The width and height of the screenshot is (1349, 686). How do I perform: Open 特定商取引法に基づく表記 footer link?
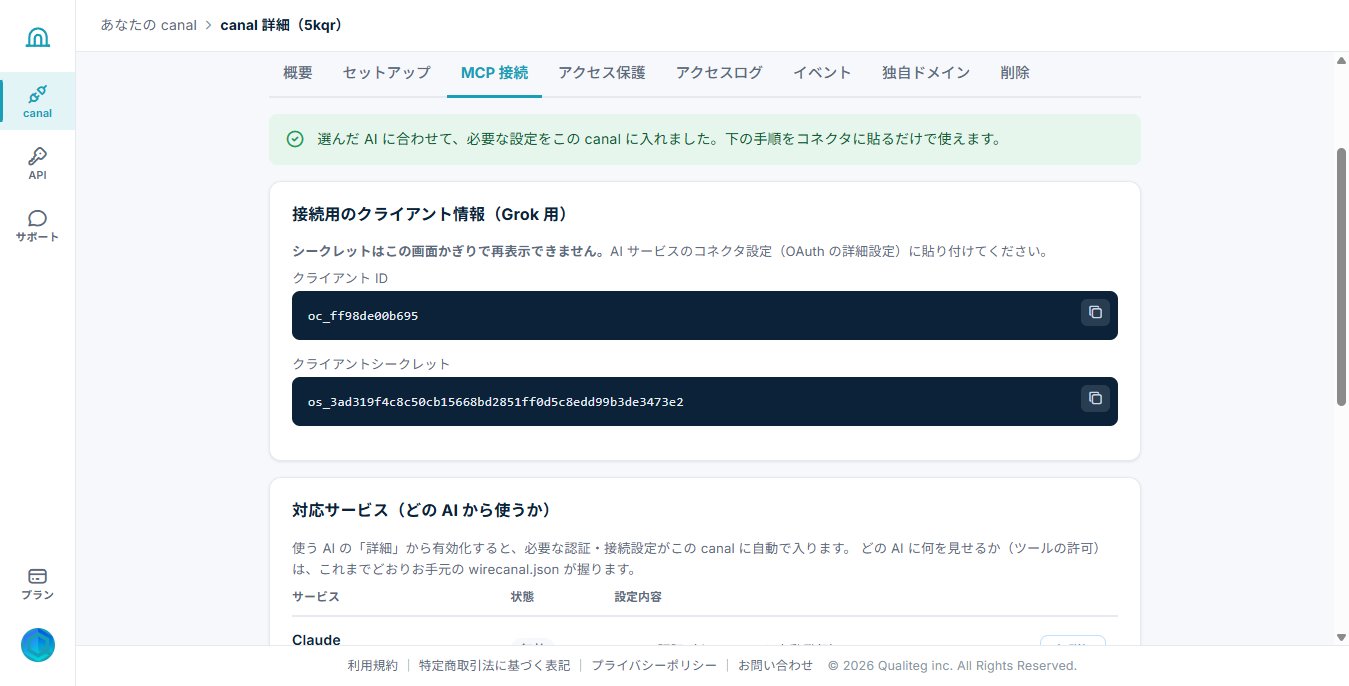pos(495,665)
